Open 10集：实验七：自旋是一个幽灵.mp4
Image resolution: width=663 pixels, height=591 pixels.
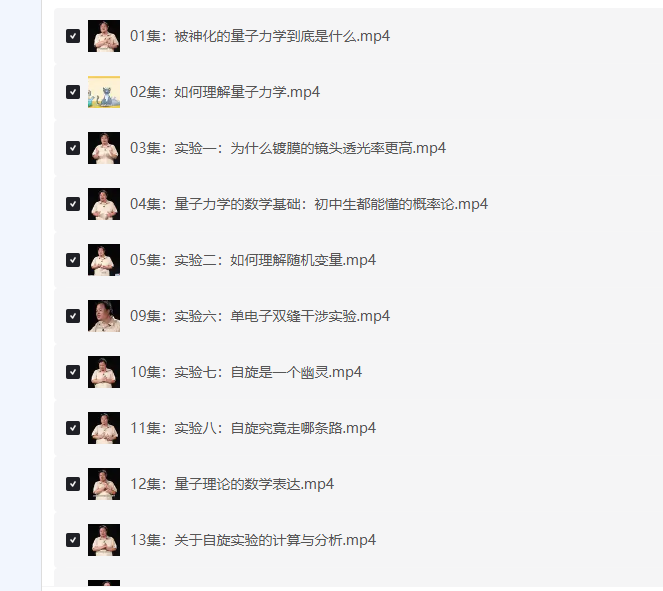(246, 372)
